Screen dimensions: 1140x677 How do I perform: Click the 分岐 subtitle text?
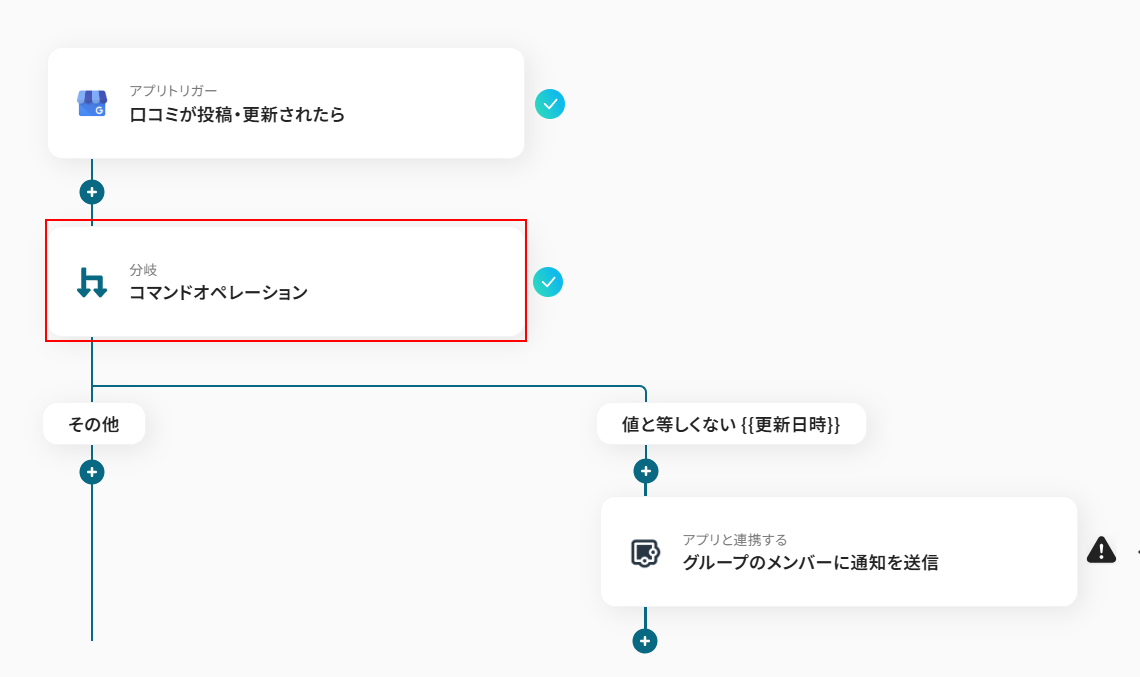(x=143, y=270)
